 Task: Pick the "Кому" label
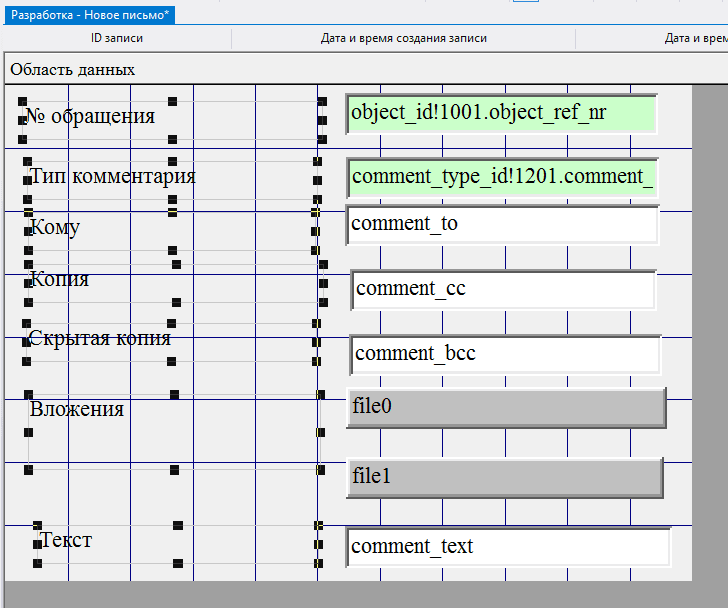coord(55,227)
